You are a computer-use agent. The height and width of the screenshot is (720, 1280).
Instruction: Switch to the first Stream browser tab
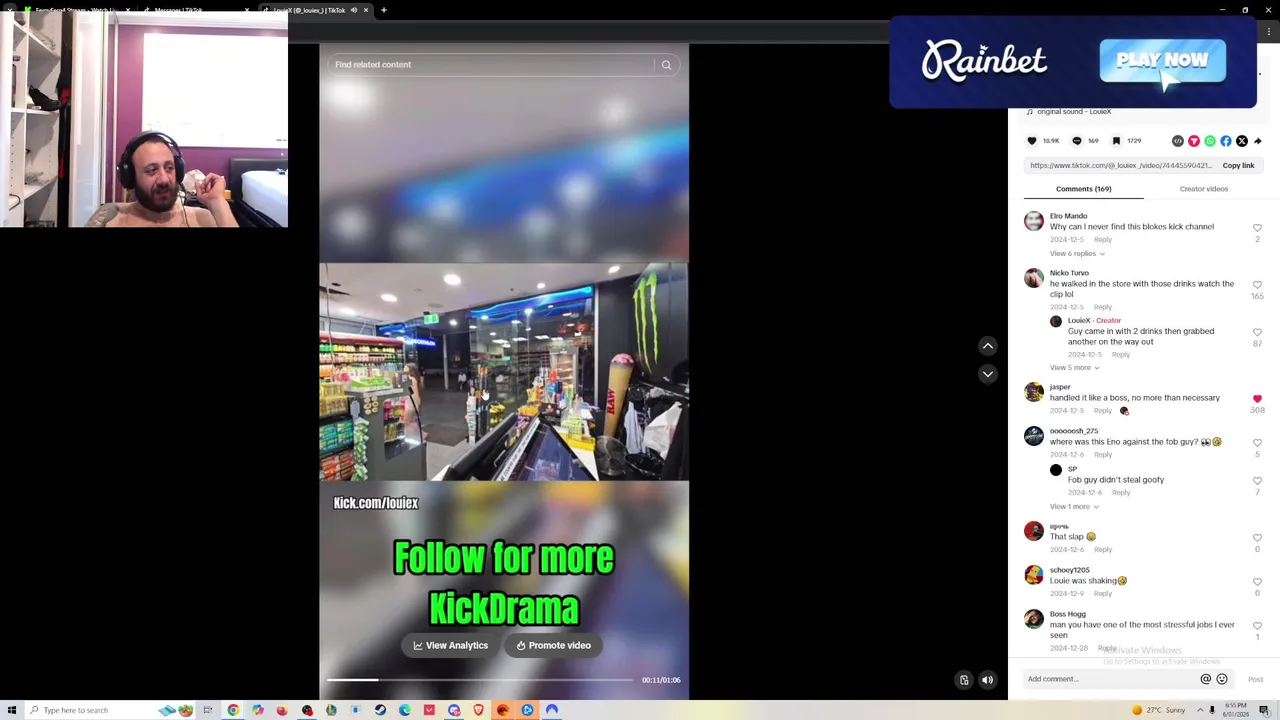point(75,10)
